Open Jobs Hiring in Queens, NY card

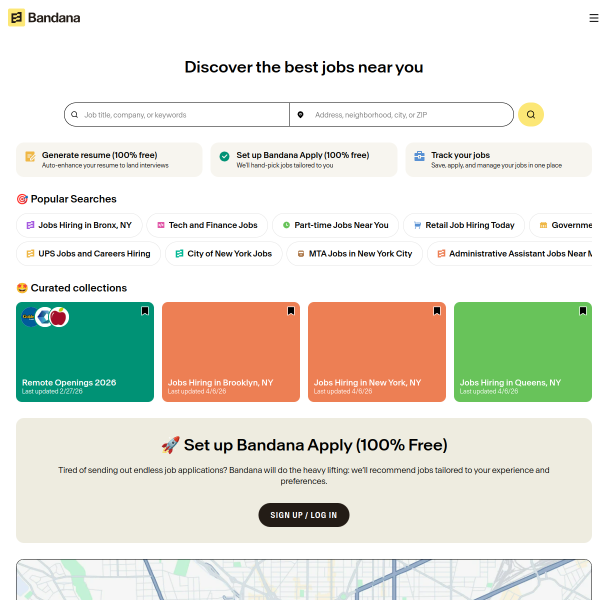pos(523,352)
